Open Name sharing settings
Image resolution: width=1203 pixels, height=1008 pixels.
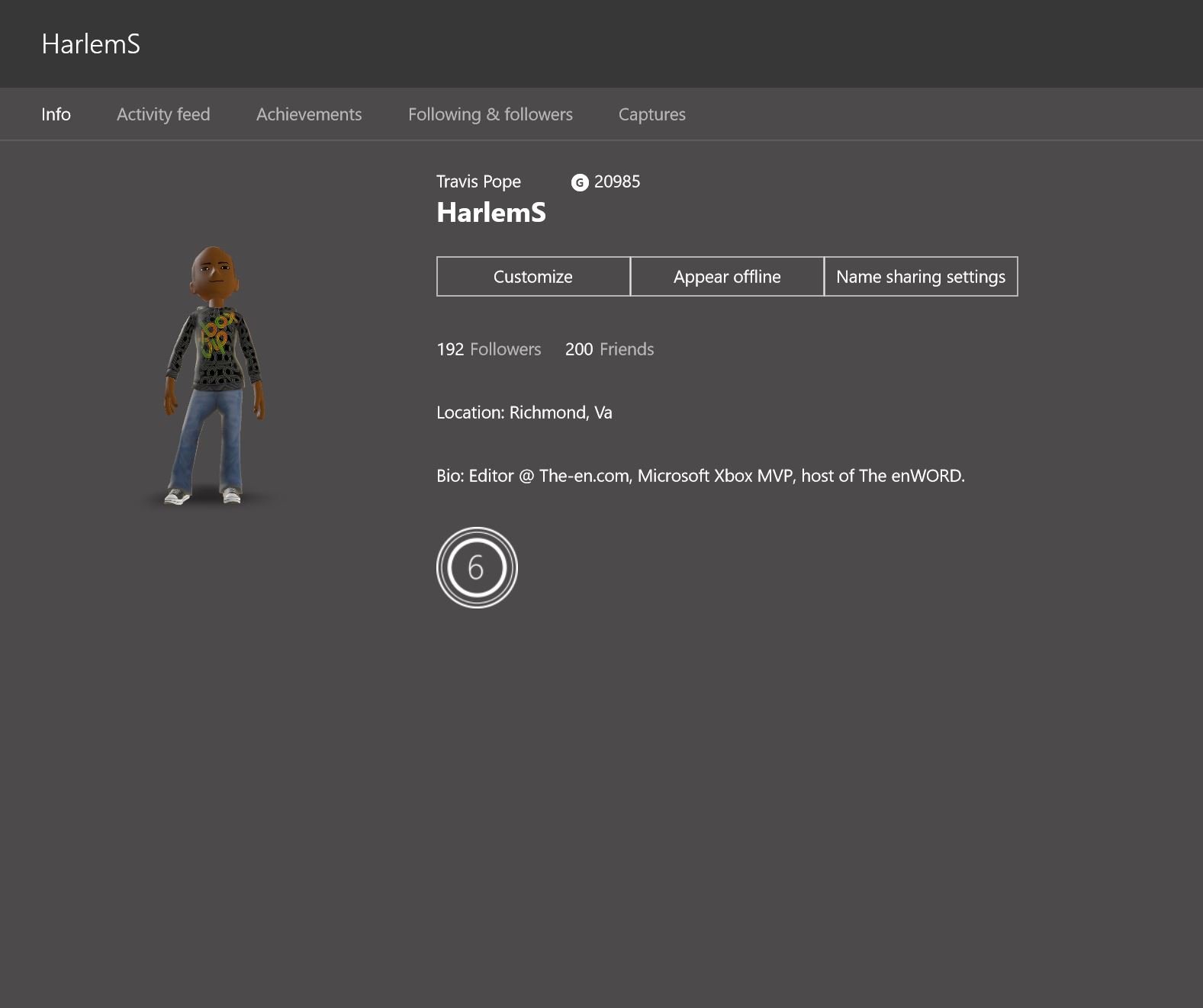[921, 276]
